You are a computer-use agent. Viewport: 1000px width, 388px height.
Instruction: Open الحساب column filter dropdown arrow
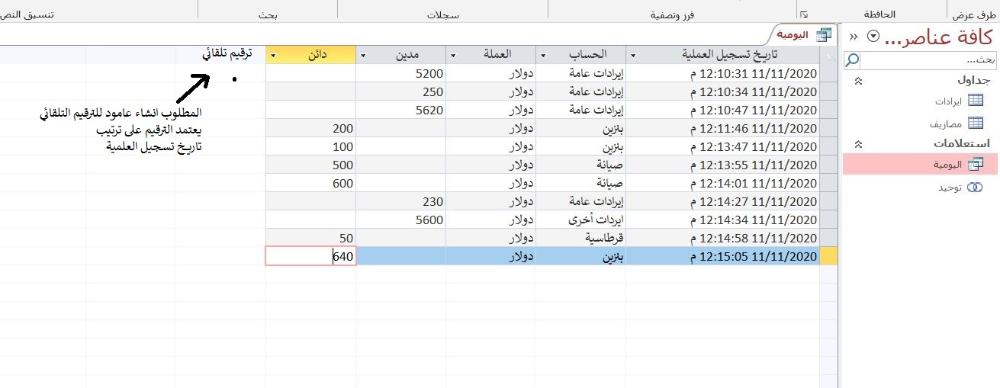[x=543, y=55]
